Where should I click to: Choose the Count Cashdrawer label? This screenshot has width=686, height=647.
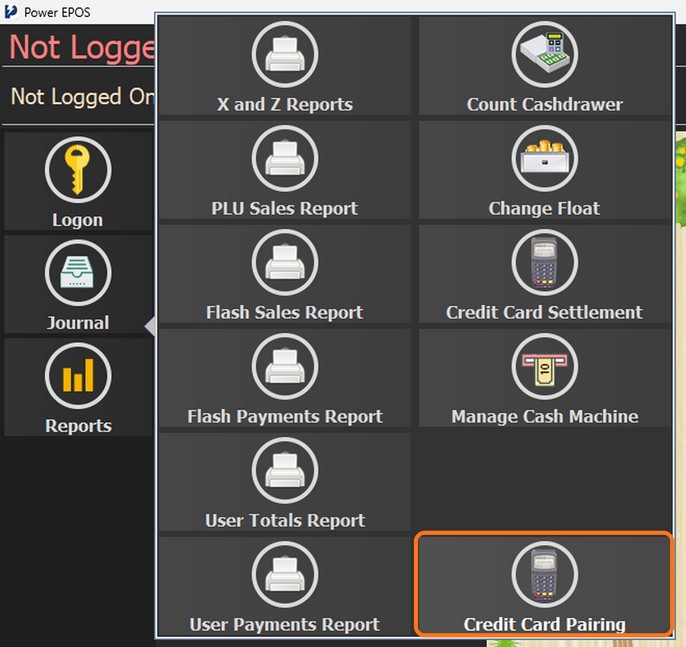545,105
